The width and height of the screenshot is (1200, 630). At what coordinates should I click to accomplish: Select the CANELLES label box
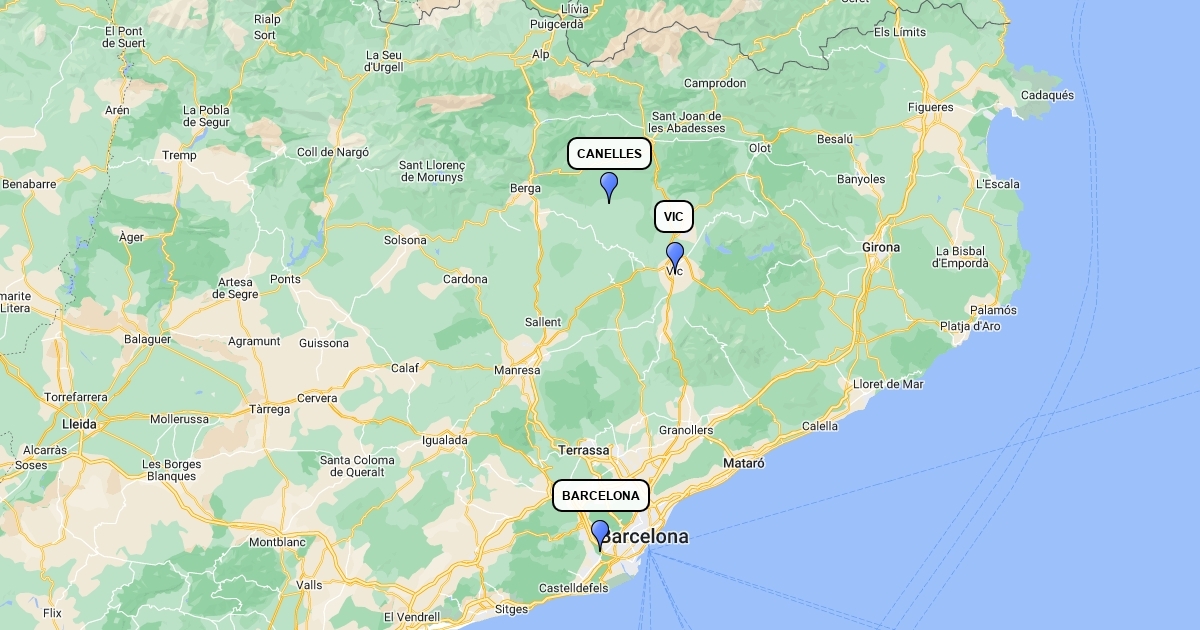(610, 154)
